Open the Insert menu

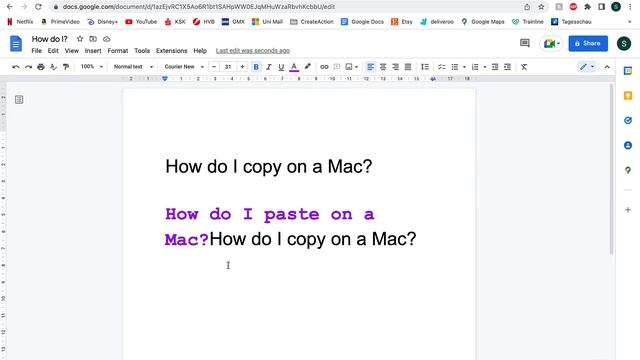point(93,51)
